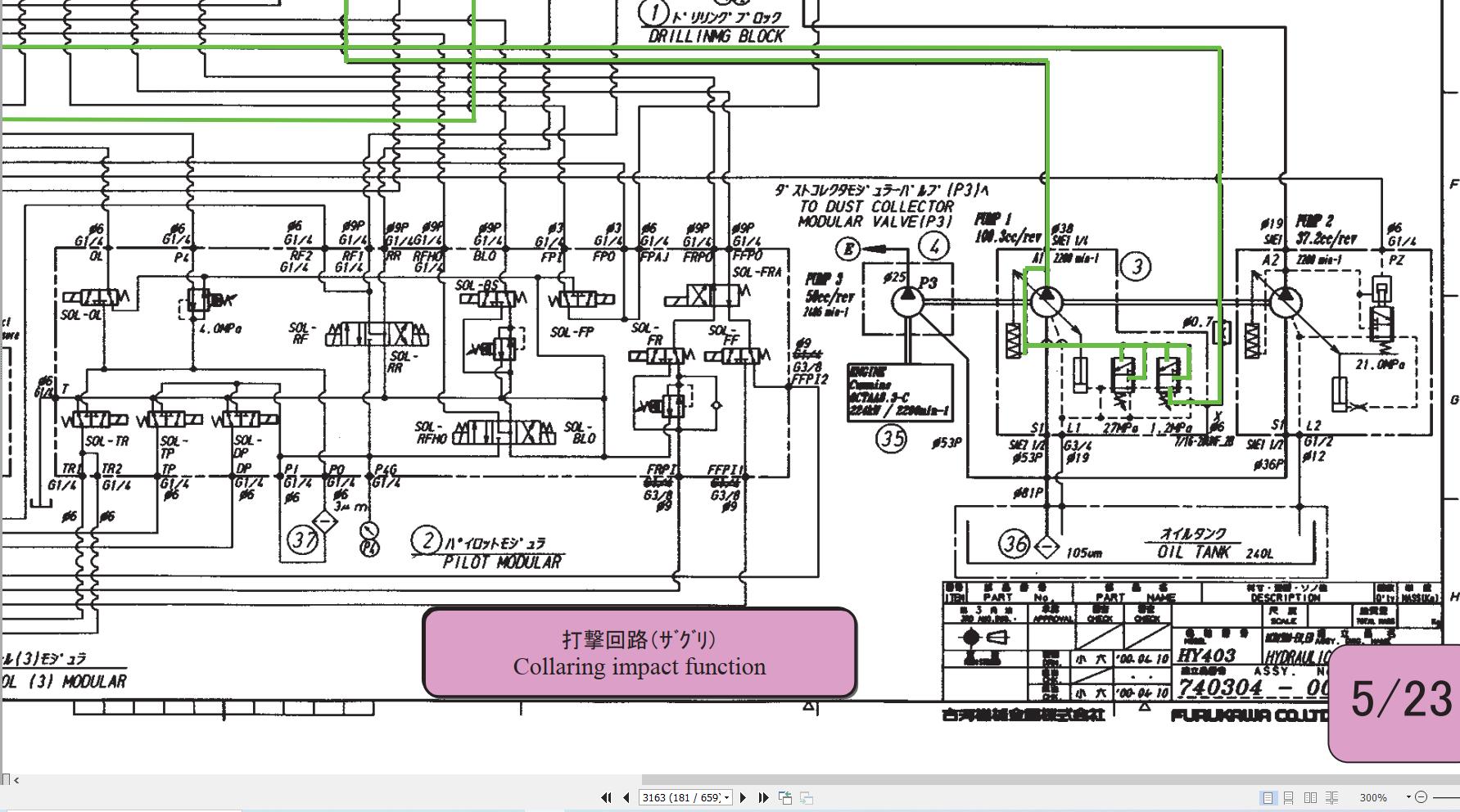Go to the next page
This screenshot has height=812, width=1460.
click(x=743, y=797)
